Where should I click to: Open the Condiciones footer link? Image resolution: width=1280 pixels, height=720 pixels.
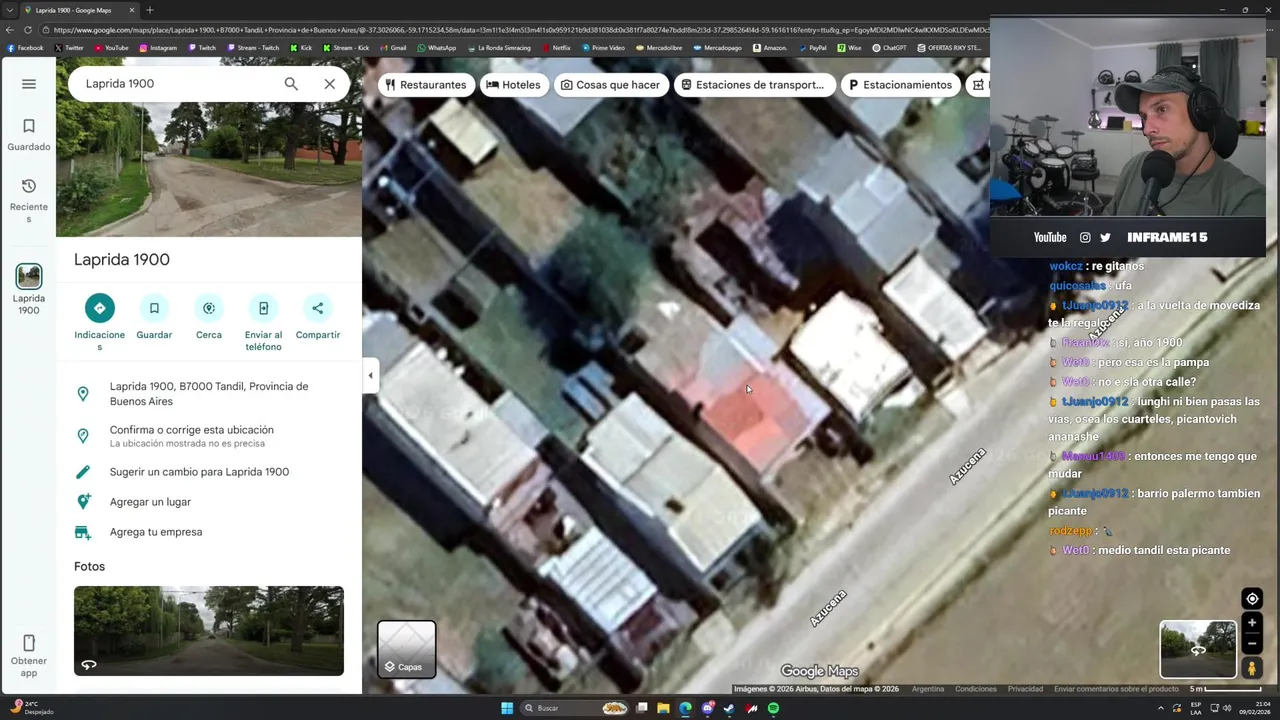[976, 689]
